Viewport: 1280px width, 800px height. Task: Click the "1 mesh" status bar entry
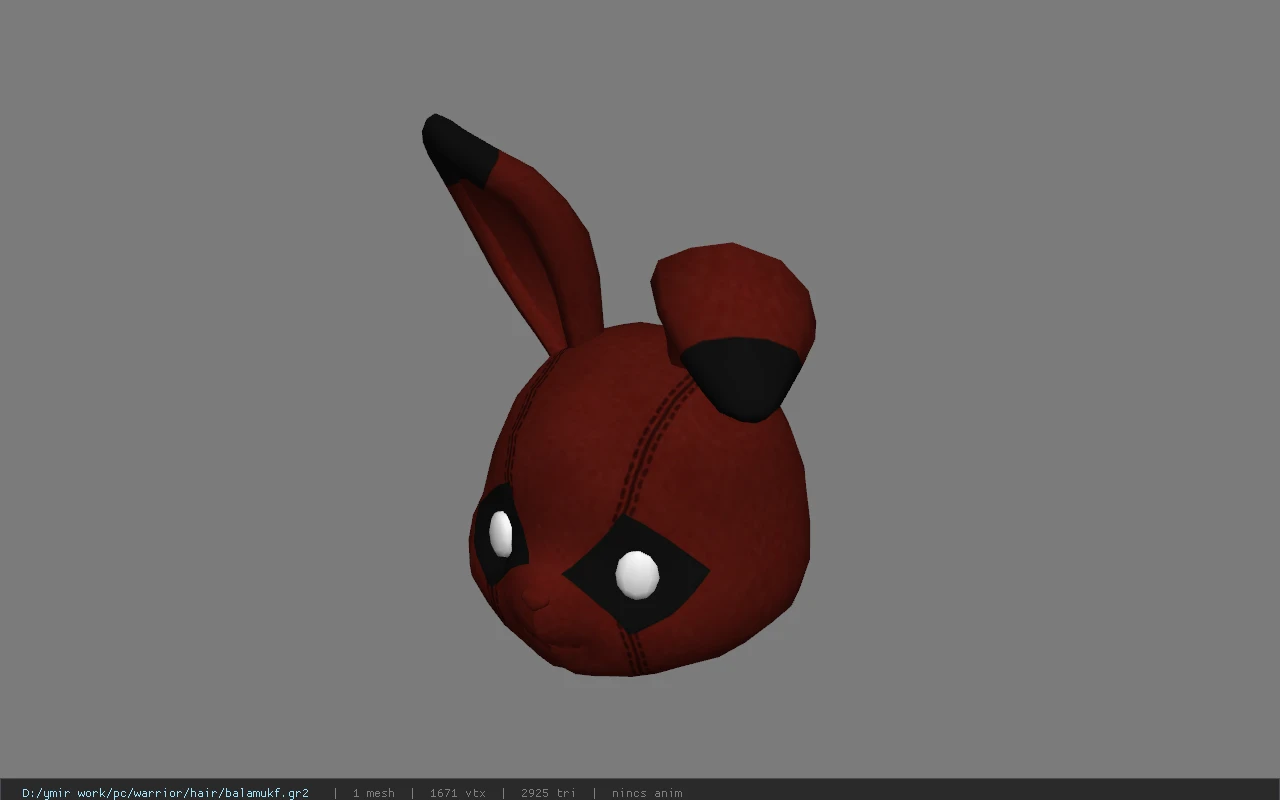pos(373,793)
